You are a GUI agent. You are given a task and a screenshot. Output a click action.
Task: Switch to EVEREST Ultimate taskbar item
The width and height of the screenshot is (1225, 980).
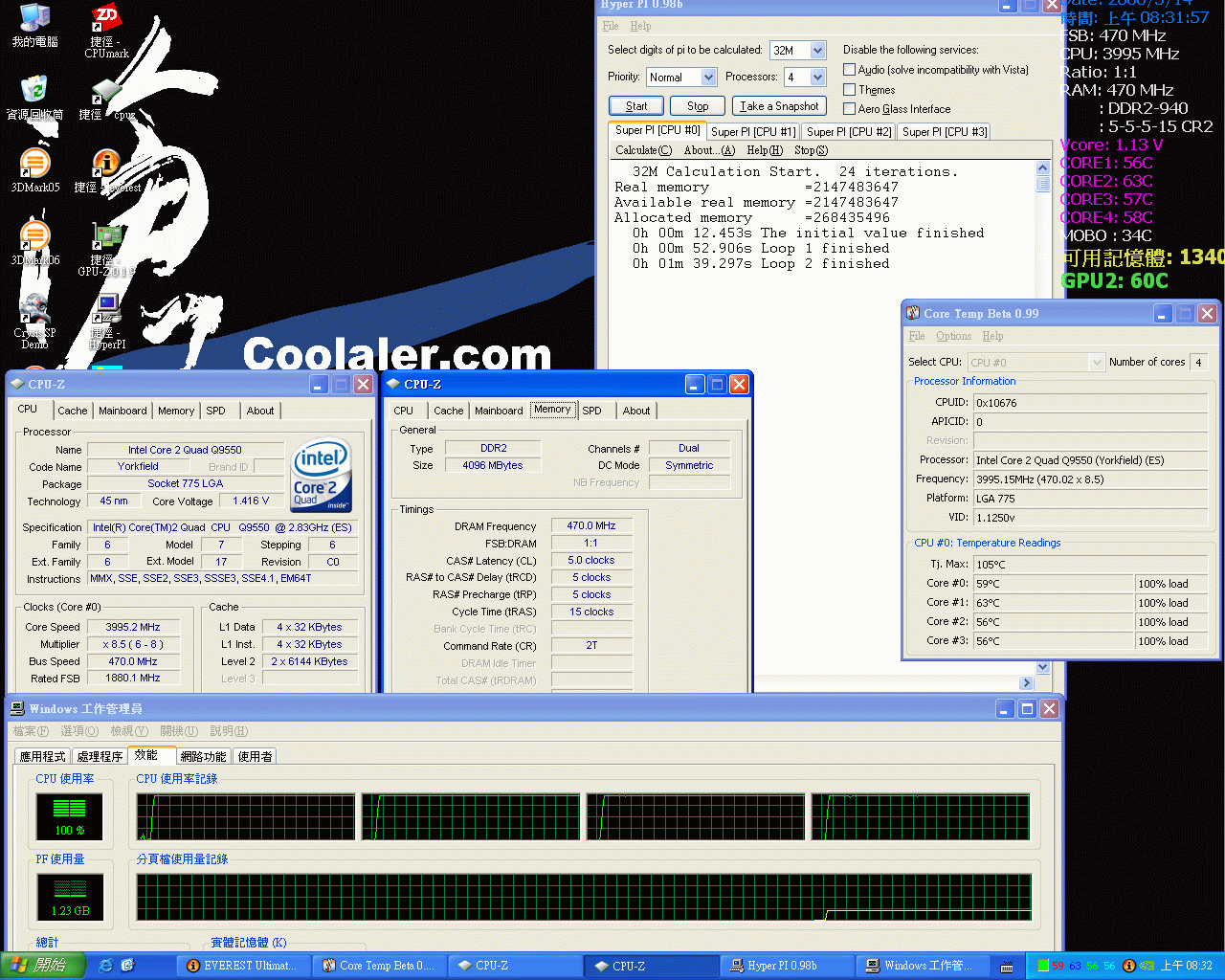(x=246, y=966)
